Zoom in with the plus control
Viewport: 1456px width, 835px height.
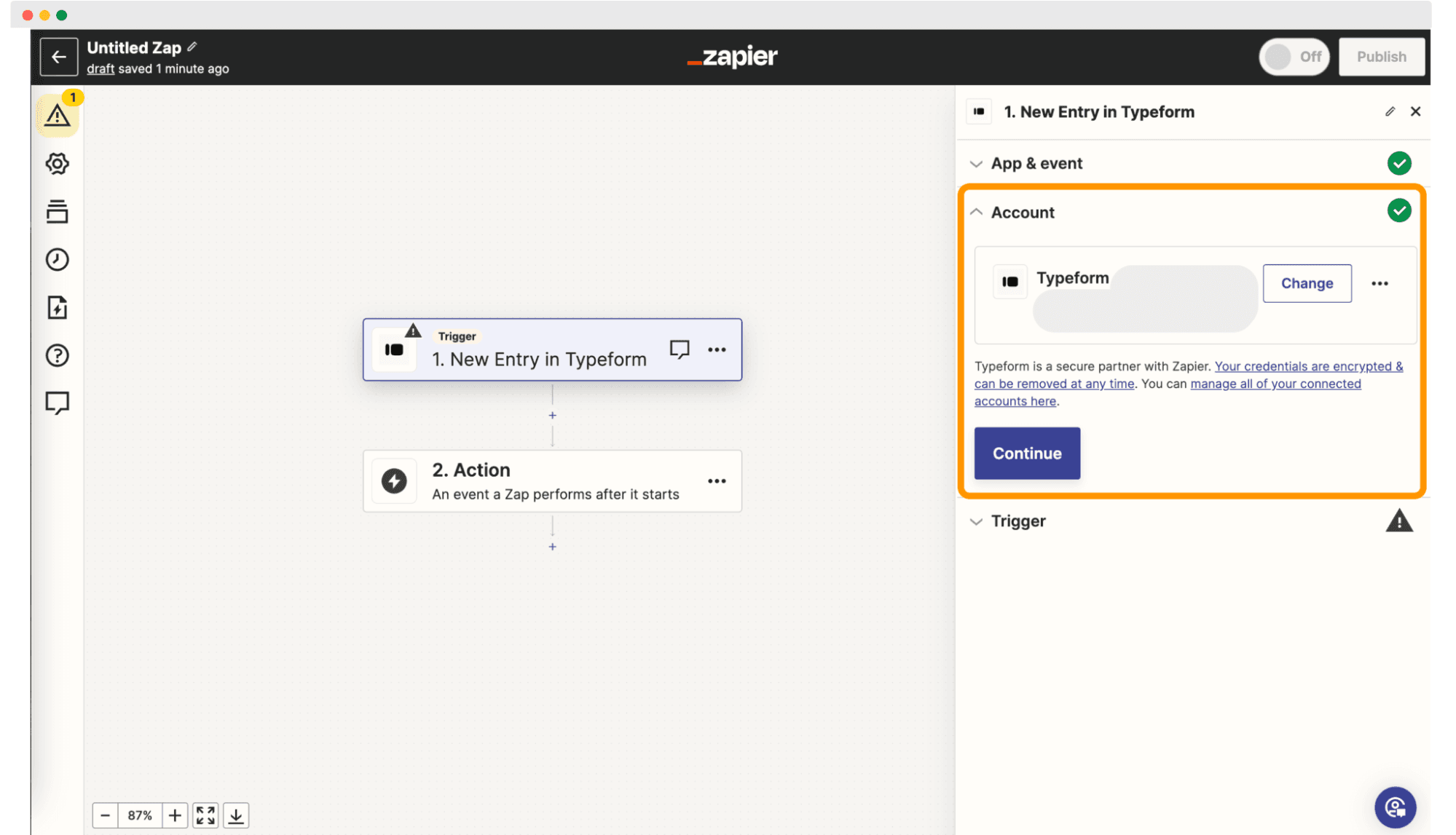coord(174,815)
